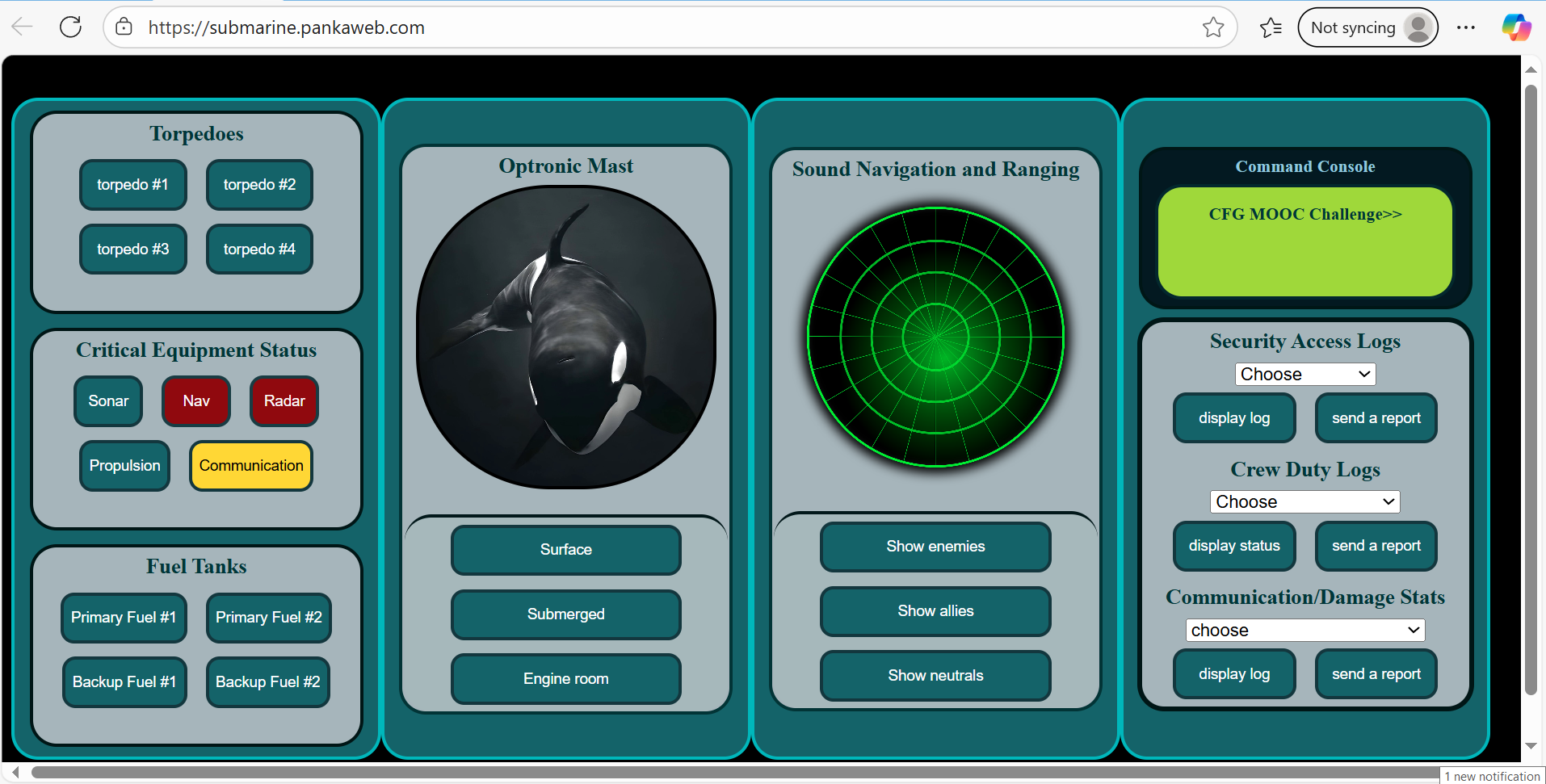This screenshot has width=1546, height=784.
Task: Click the horizontal scrollbar at bottom
Action: click(x=727, y=774)
